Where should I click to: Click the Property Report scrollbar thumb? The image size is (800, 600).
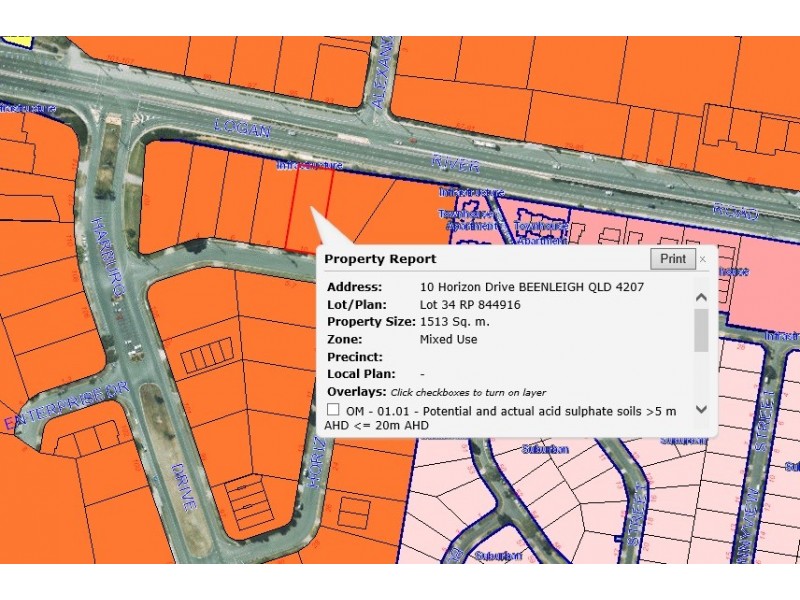pyautogui.click(x=701, y=330)
